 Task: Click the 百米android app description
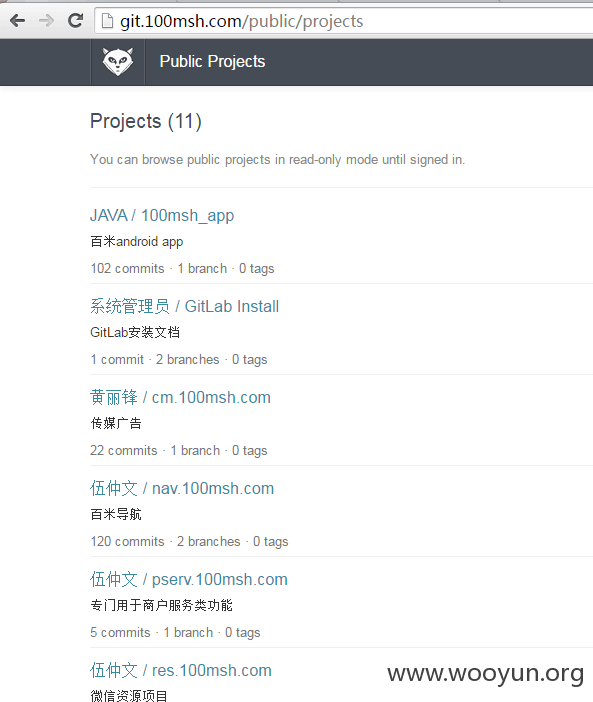tap(137, 242)
